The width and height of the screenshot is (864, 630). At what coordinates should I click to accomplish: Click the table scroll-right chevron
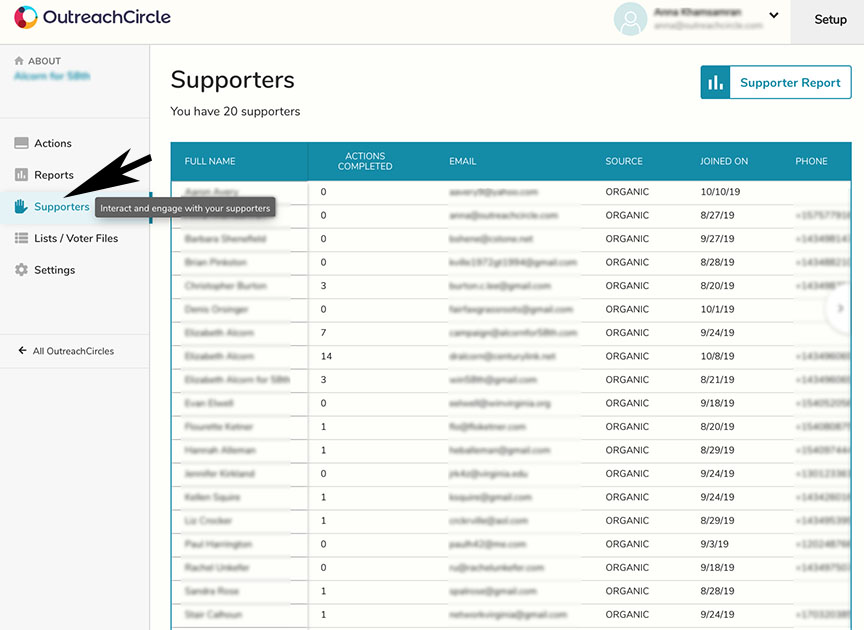pyautogui.click(x=840, y=309)
